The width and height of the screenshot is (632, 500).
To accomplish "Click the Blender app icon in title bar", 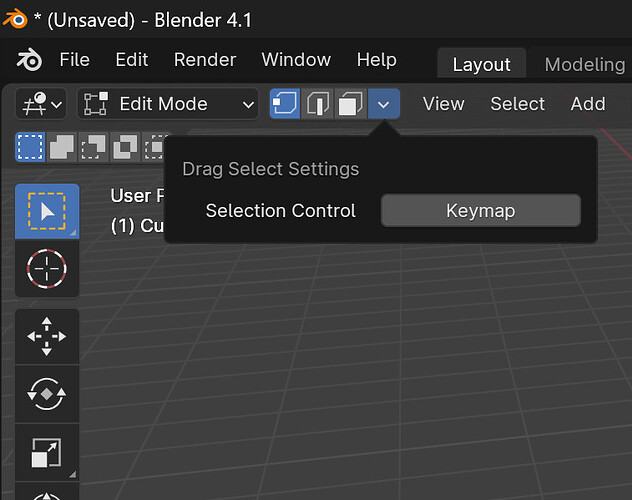I will point(15,19).
